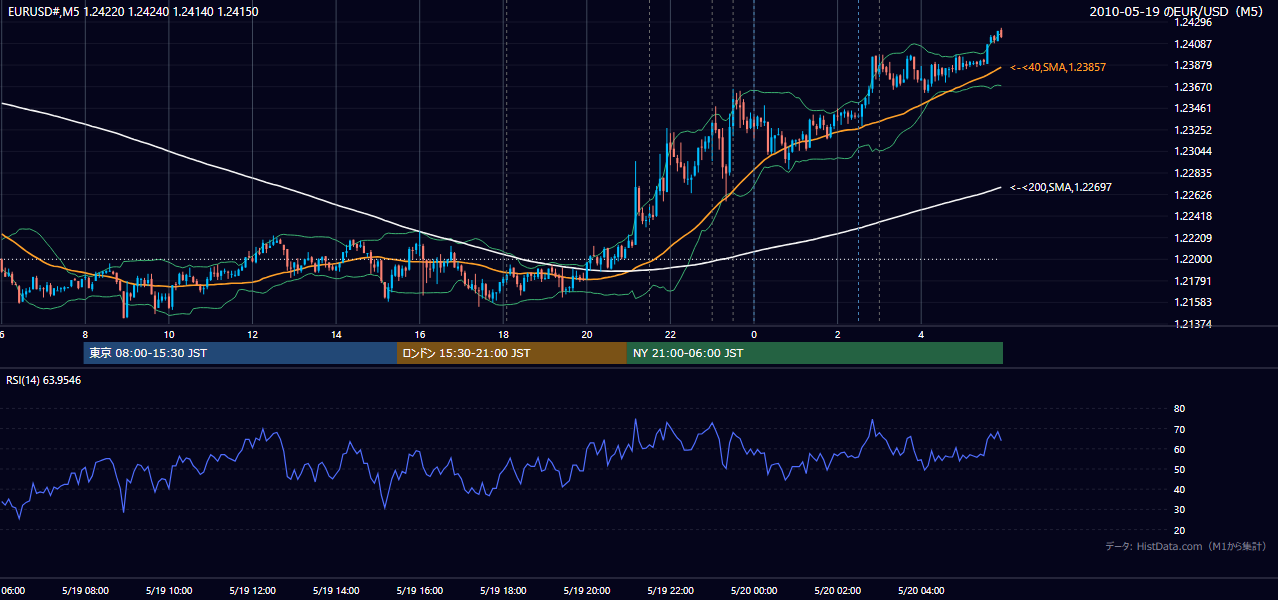Click the 5/19 18:00 date label
The image size is (1278, 600).
tap(504, 591)
